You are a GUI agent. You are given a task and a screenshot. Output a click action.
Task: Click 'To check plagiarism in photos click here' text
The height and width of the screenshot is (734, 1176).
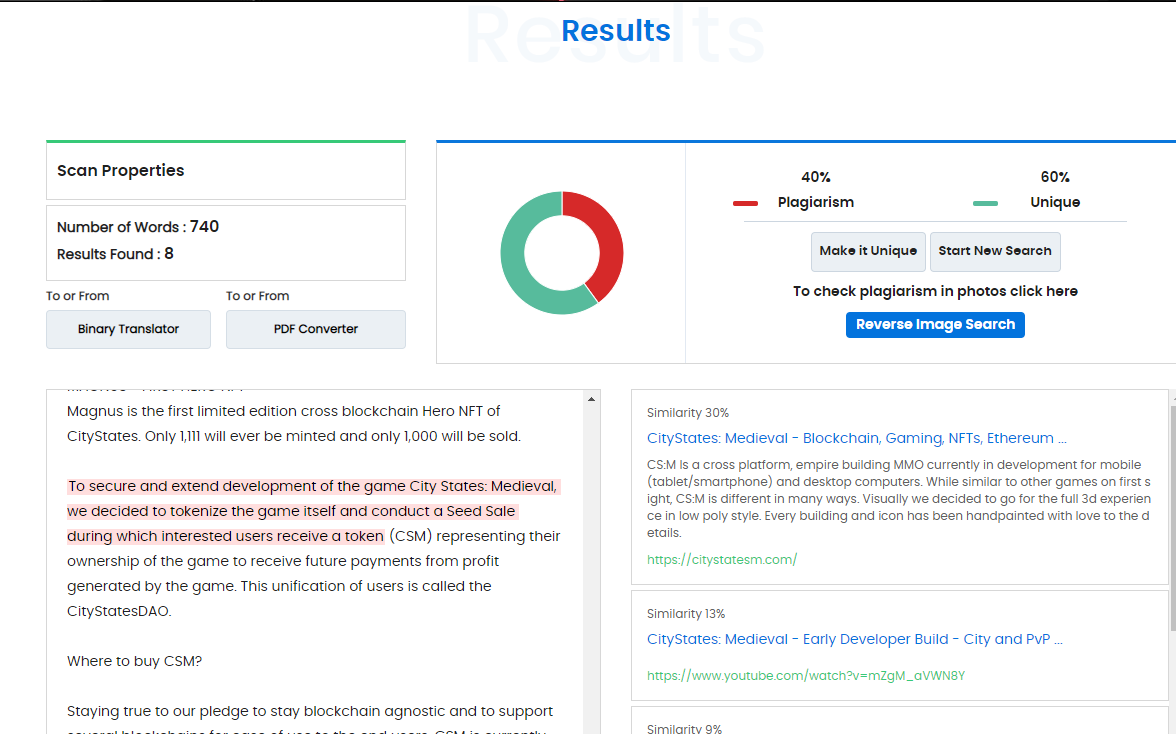(x=935, y=292)
